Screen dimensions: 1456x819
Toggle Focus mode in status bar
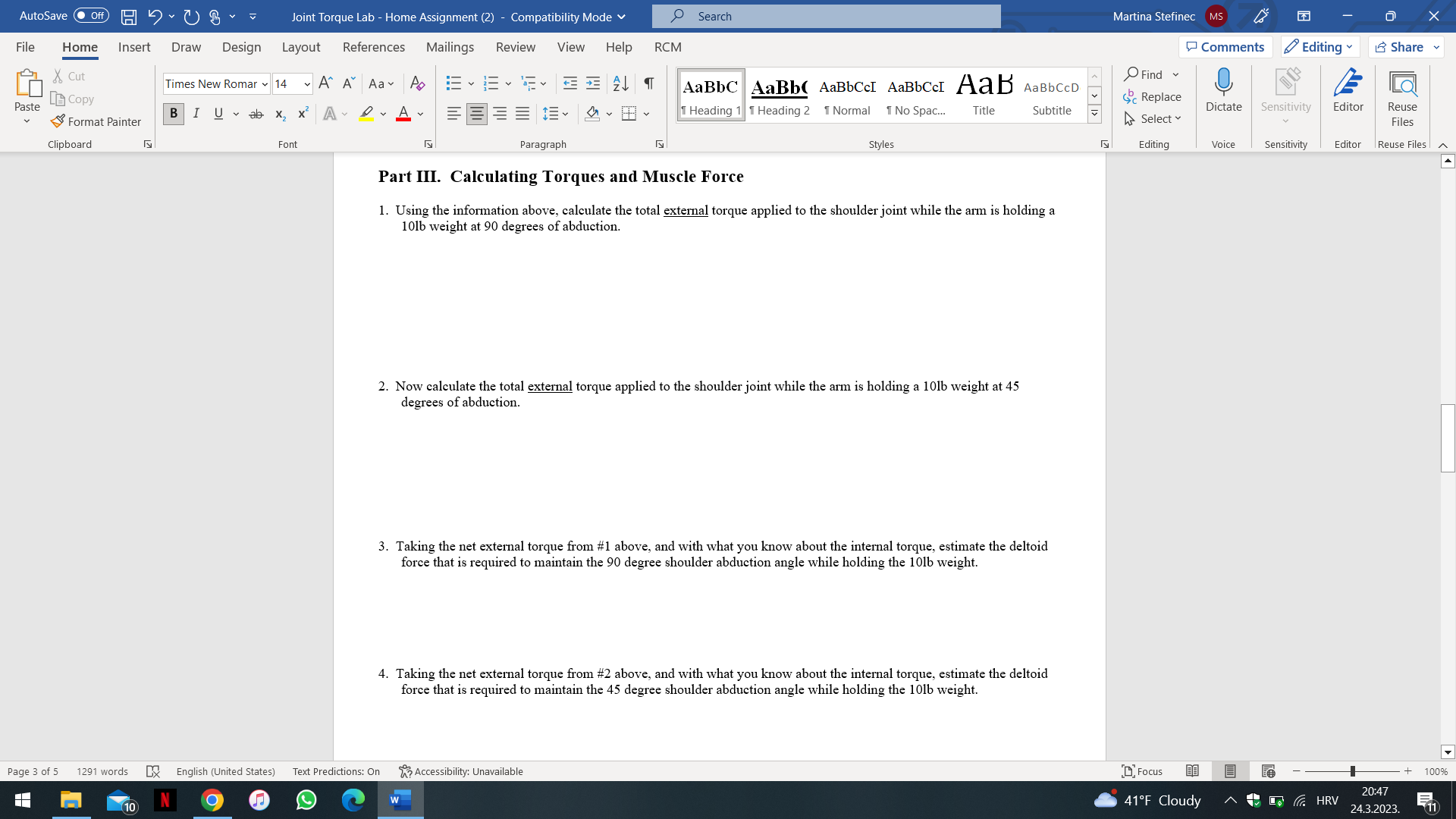[1142, 771]
